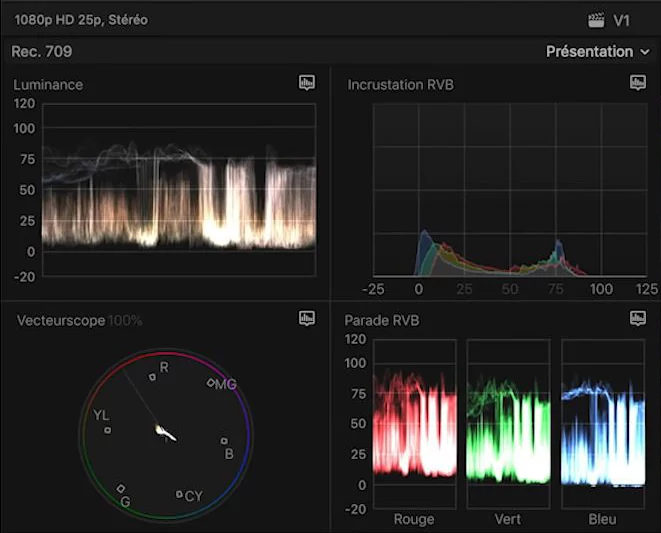Click the Parade RVB title

(382, 320)
